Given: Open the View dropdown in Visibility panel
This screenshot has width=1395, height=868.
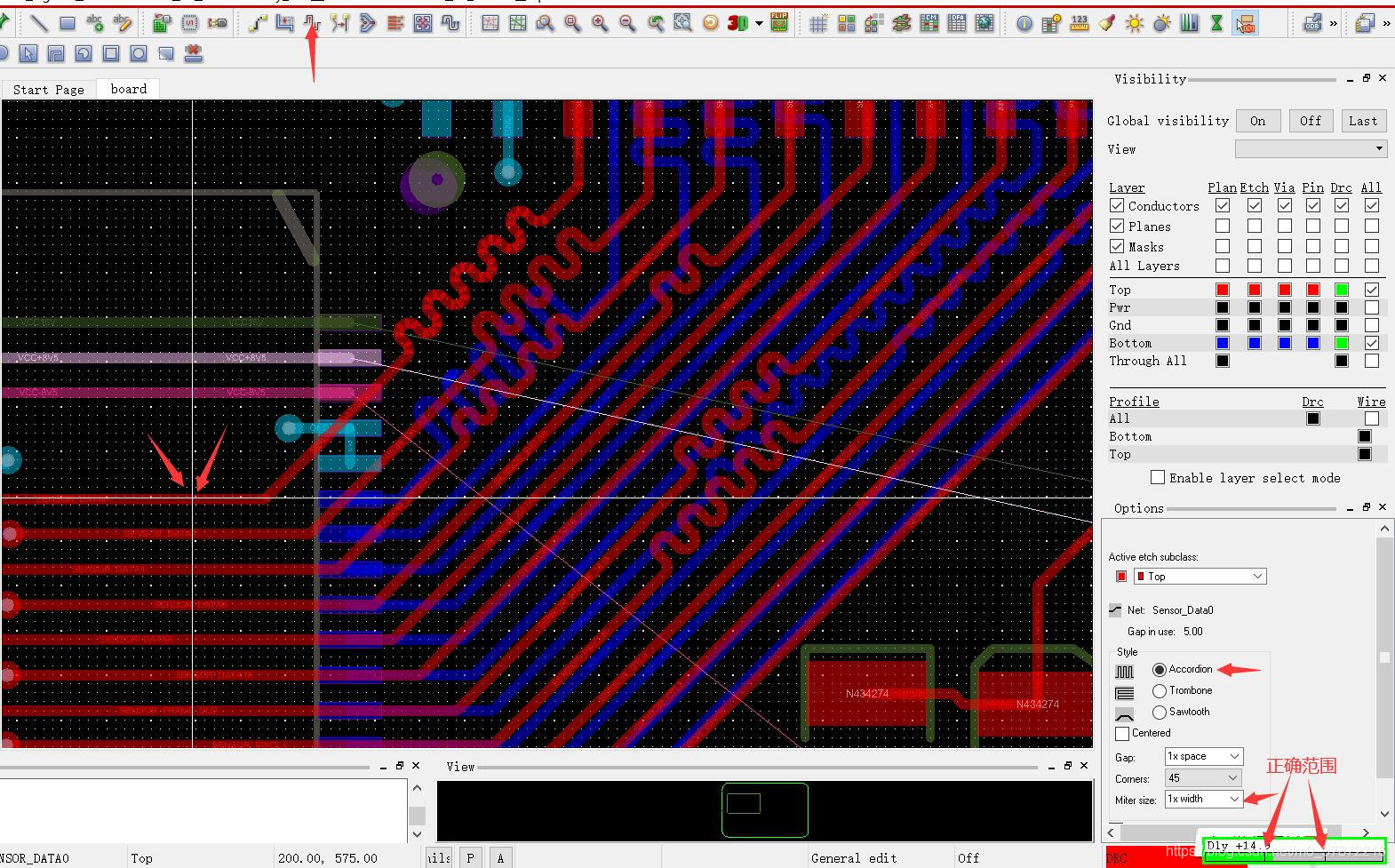Looking at the screenshot, I should pos(1311,148).
